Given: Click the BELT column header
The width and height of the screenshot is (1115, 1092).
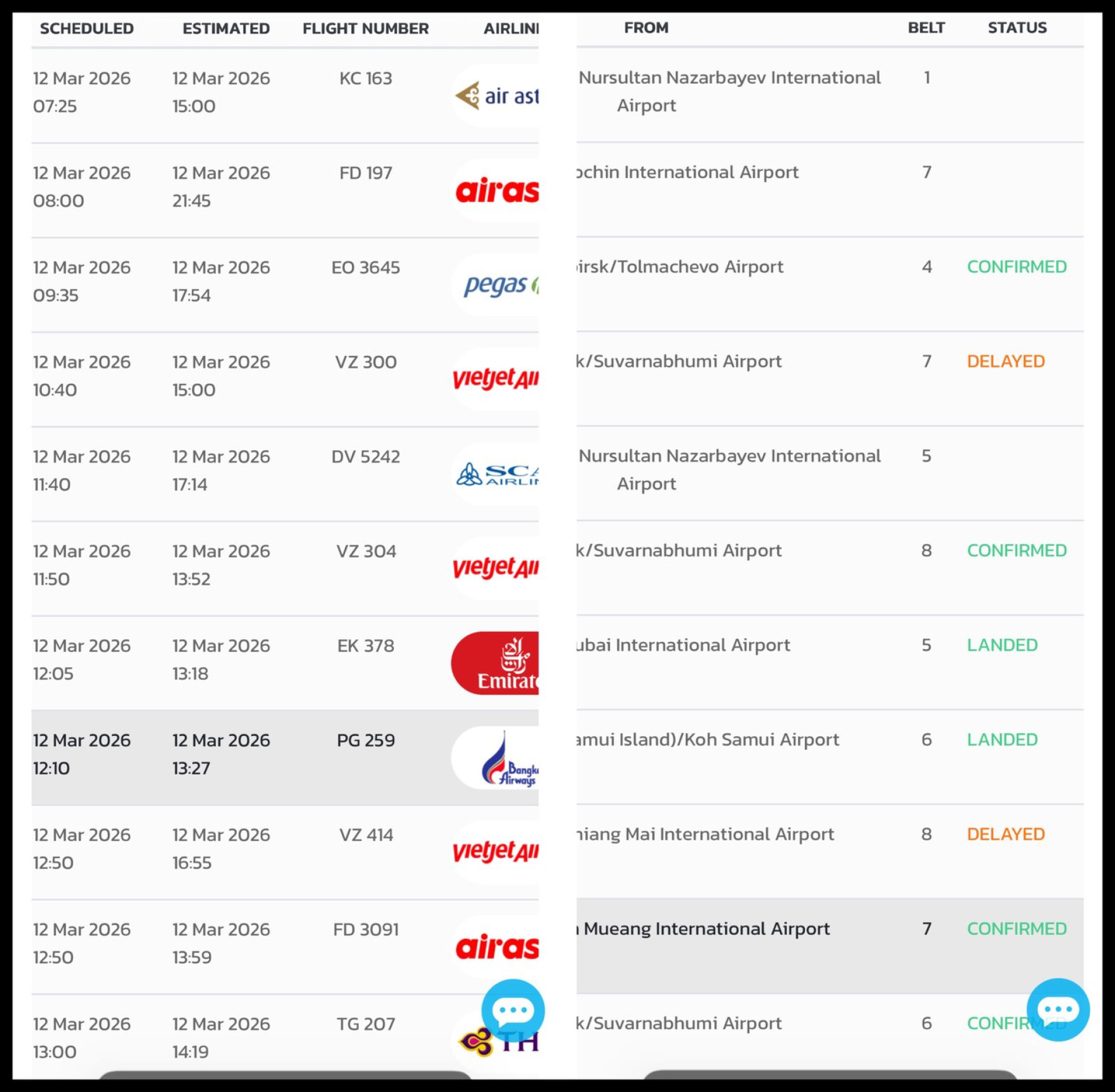Looking at the screenshot, I should [926, 28].
